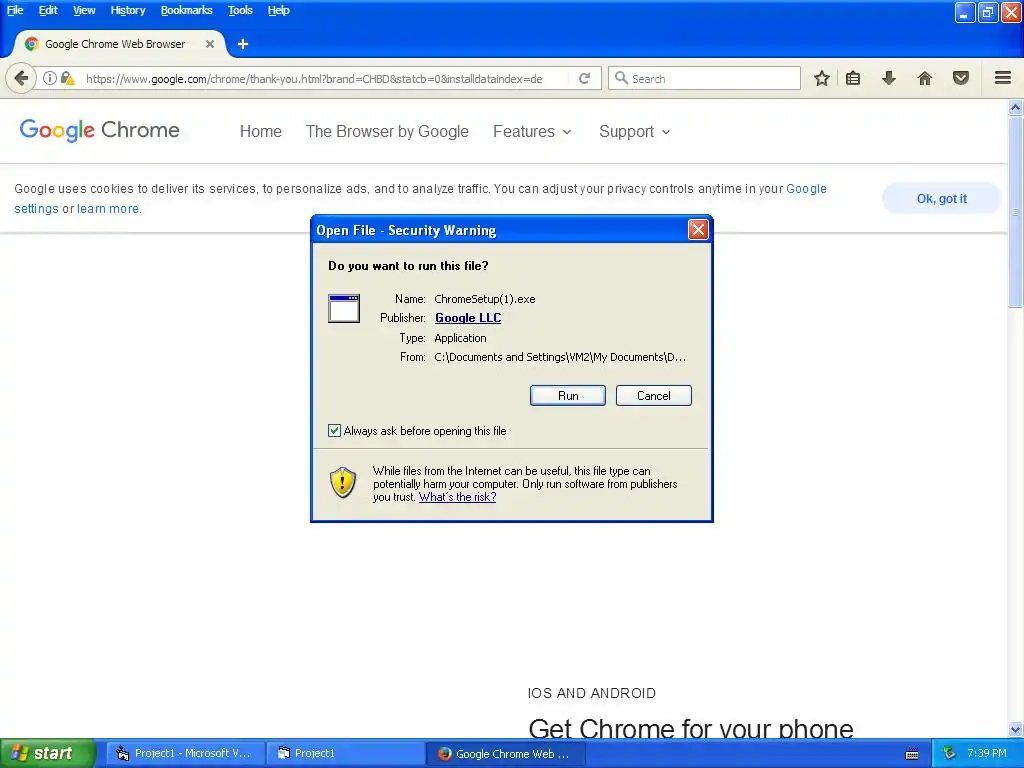Open the learn more link

tap(108, 208)
